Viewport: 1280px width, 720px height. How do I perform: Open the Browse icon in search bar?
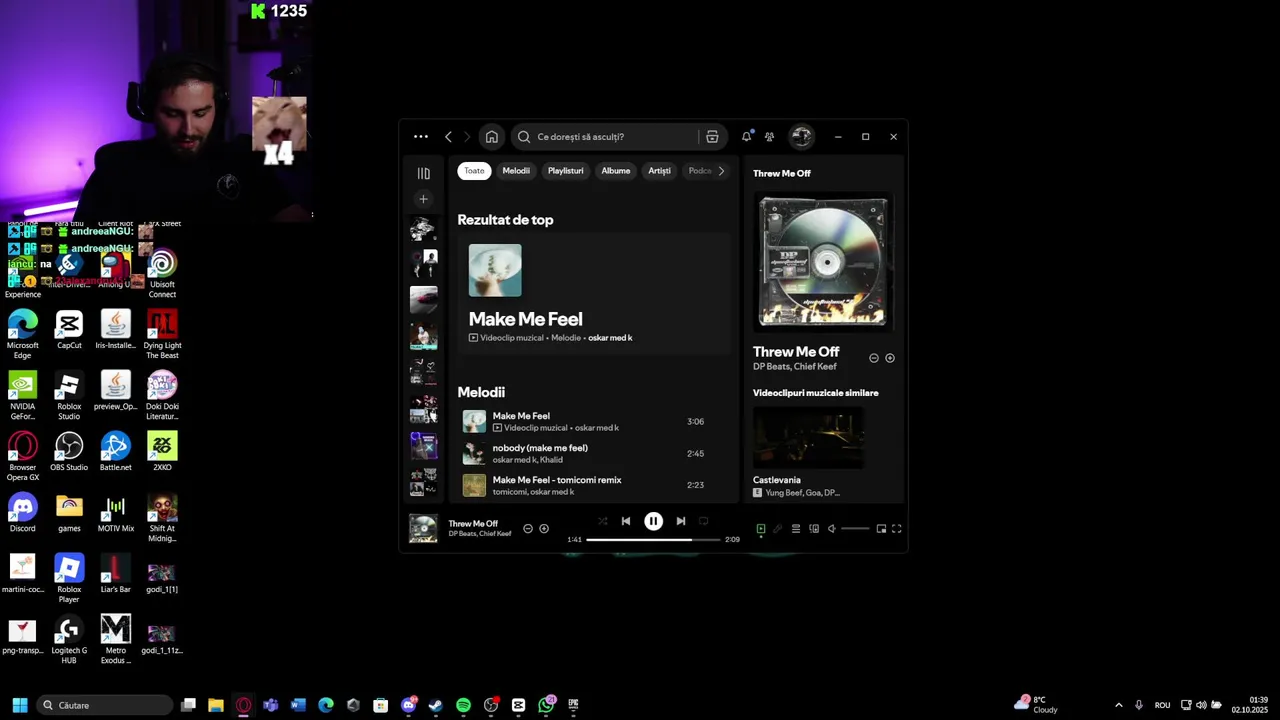pyautogui.click(x=712, y=137)
